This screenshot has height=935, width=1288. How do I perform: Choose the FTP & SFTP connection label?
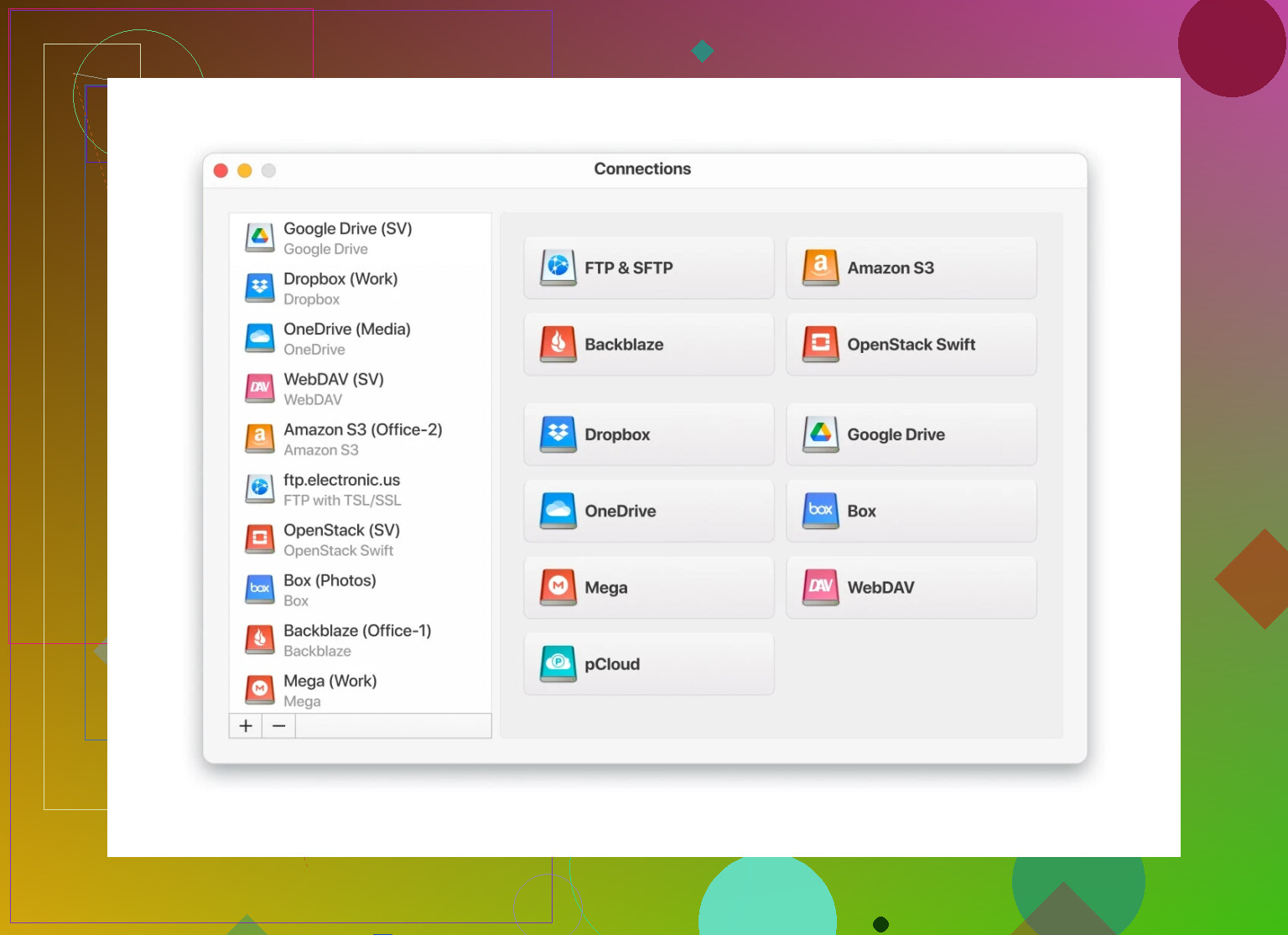point(629,268)
